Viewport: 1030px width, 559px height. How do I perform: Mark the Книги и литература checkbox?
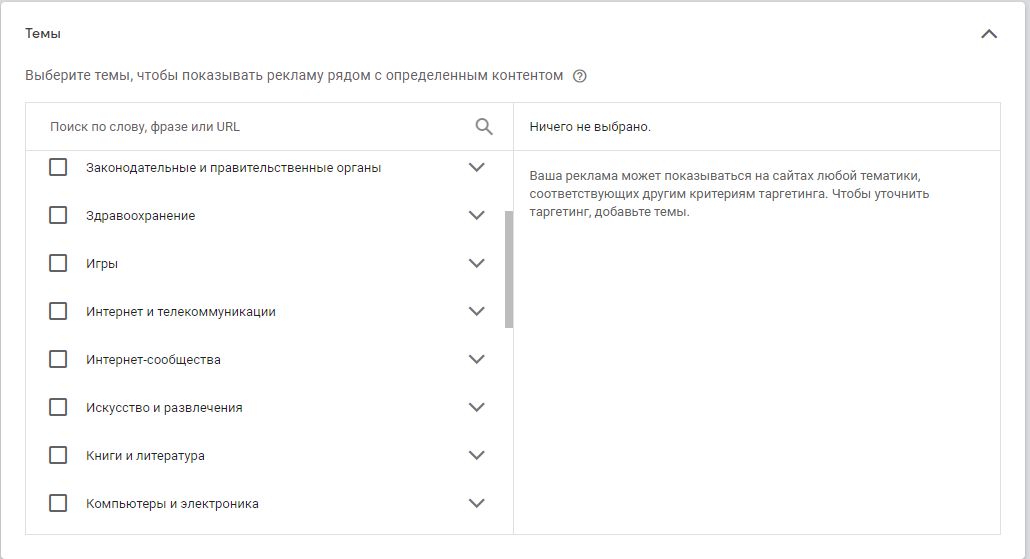click(x=58, y=455)
